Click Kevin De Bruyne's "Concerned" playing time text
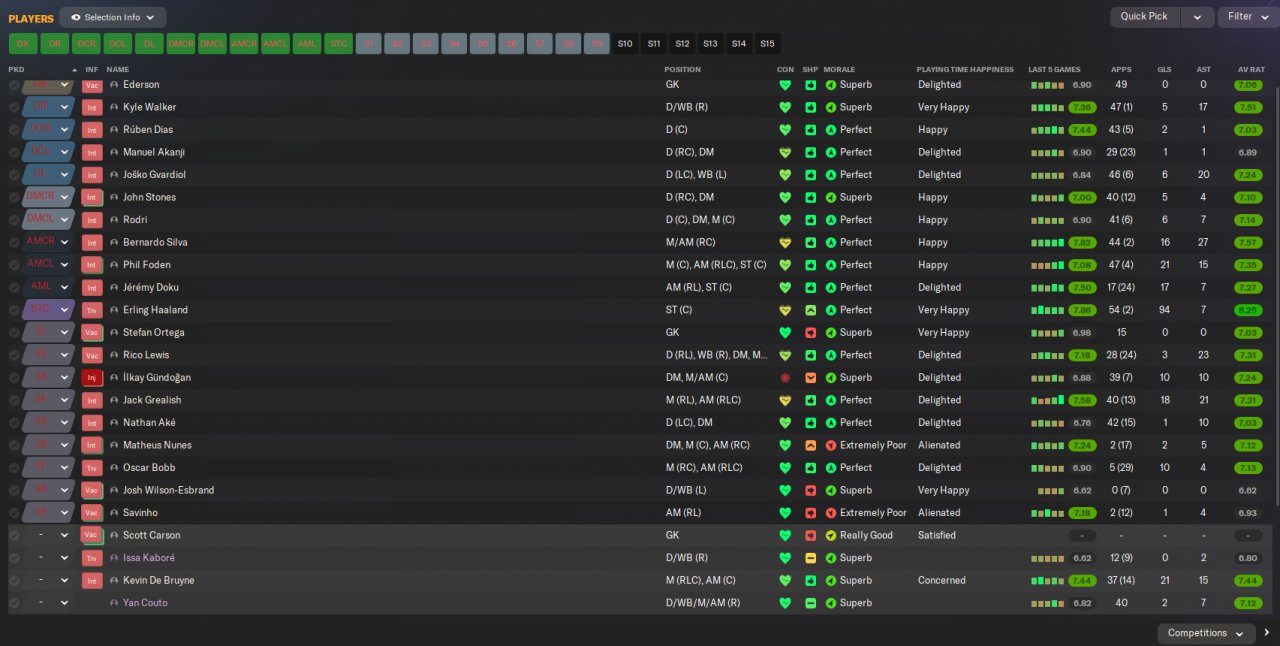Viewport: 1280px width, 646px height. [942, 580]
